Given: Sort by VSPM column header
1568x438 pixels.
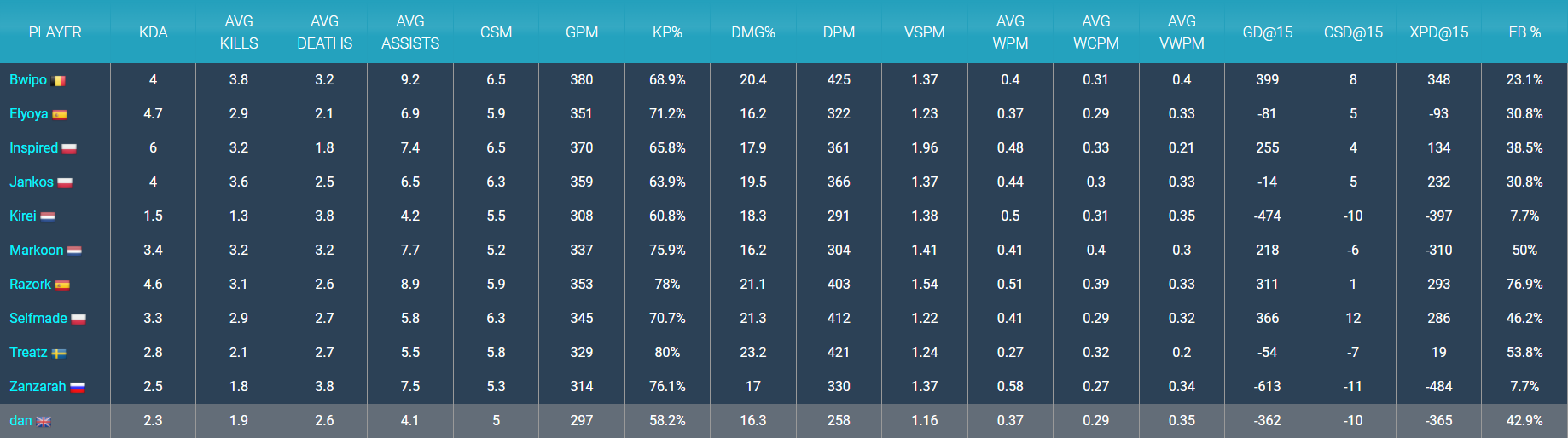Looking at the screenshot, I should (x=925, y=32).
